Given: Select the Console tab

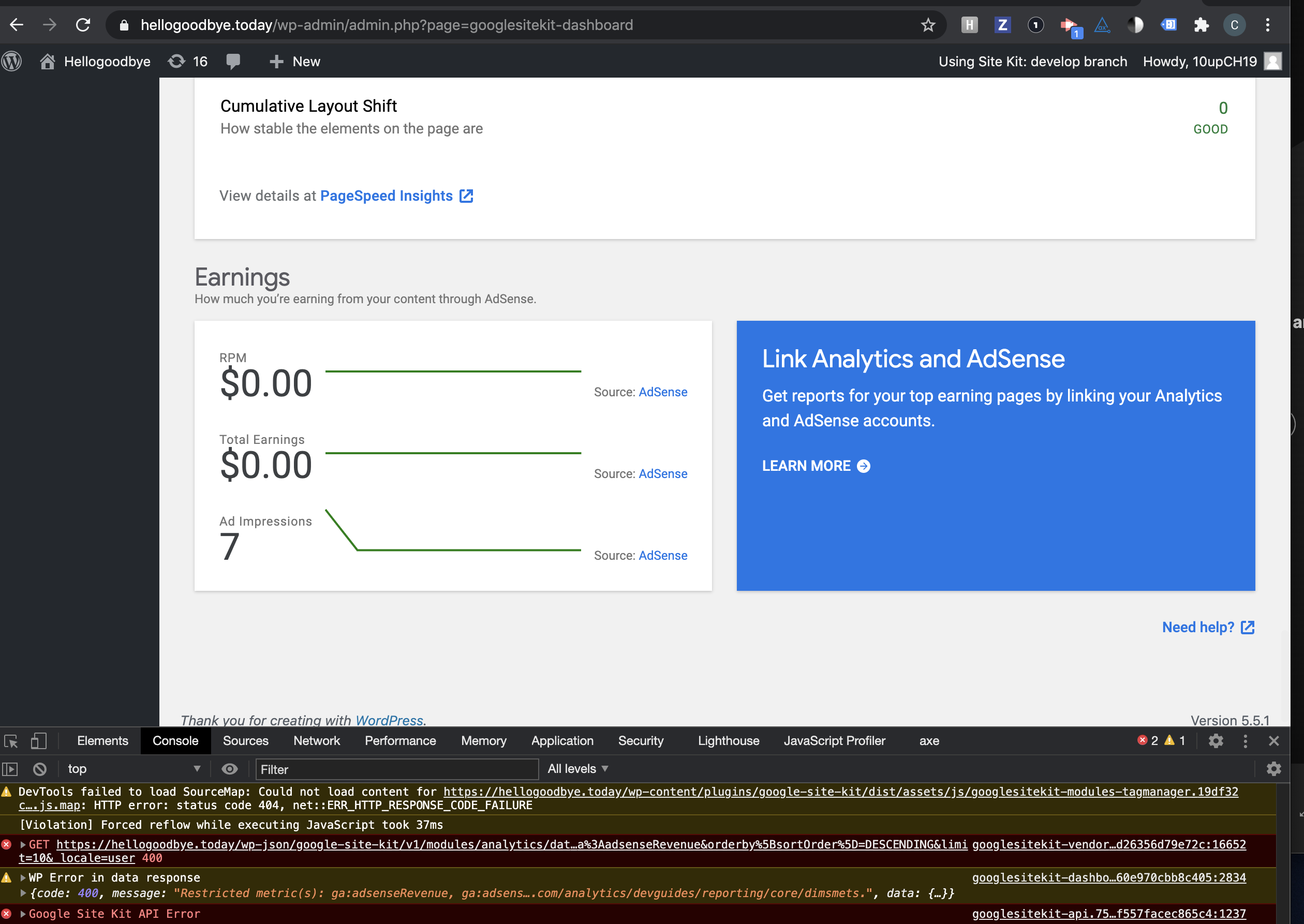Looking at the screenshot, I should 176,741.
